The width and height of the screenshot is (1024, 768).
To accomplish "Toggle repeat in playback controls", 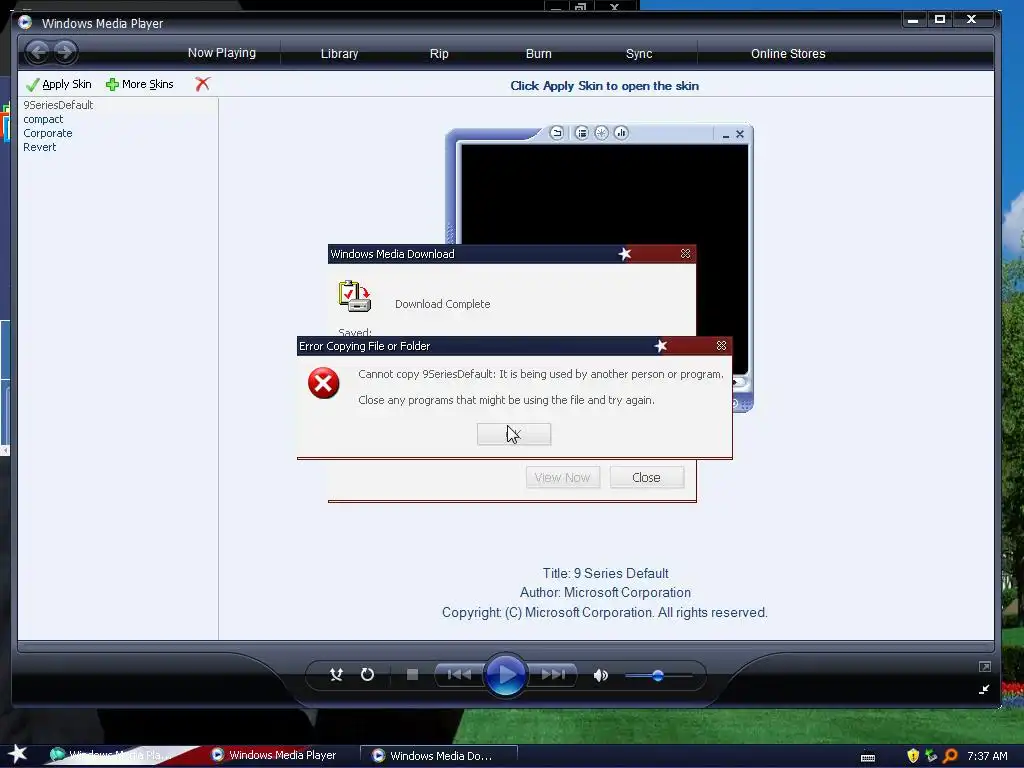I will tap(367, 675).
